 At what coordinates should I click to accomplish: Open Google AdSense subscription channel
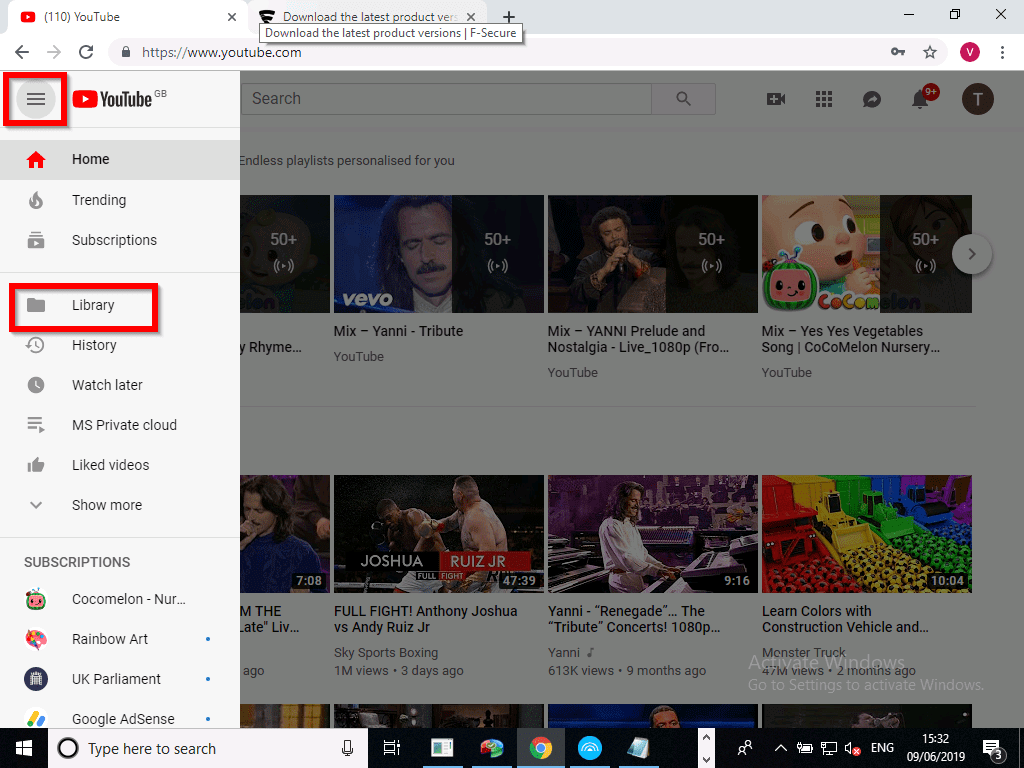(x=120, y=718)
